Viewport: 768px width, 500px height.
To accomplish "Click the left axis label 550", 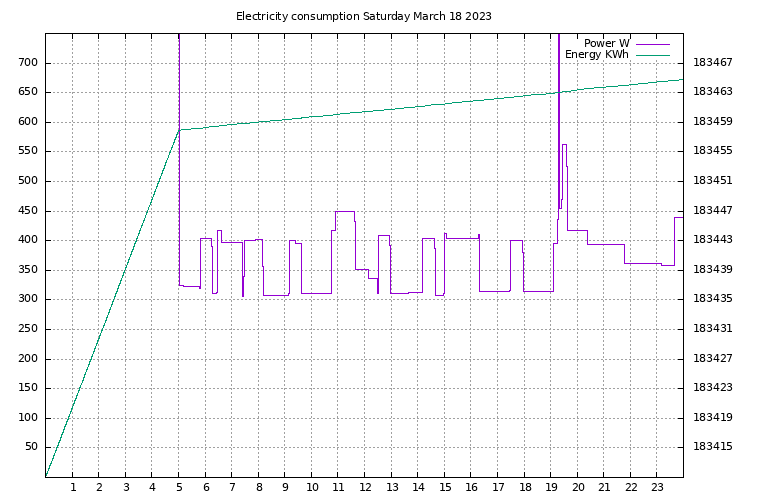I will 28,151.
